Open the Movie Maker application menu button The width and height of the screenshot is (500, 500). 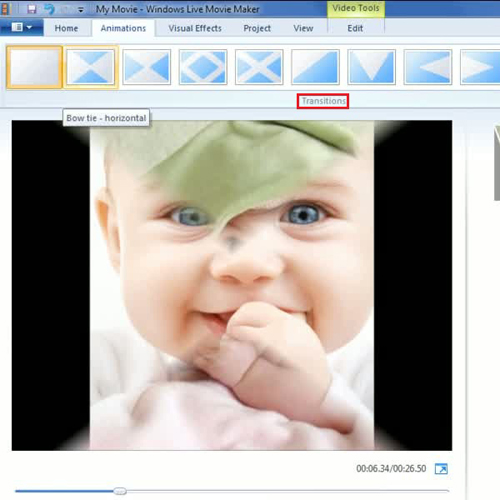pyautogui.click(x=22, y=27)
